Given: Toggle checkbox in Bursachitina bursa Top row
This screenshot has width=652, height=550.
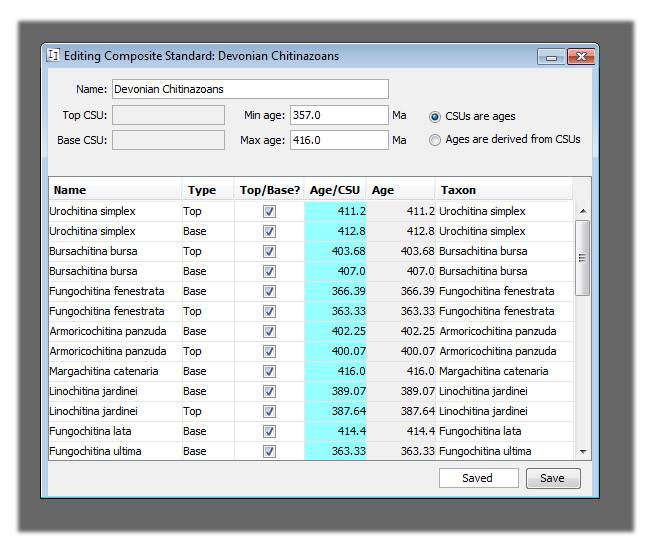Looking at the screenshot, I should click(x=269, y=252).
